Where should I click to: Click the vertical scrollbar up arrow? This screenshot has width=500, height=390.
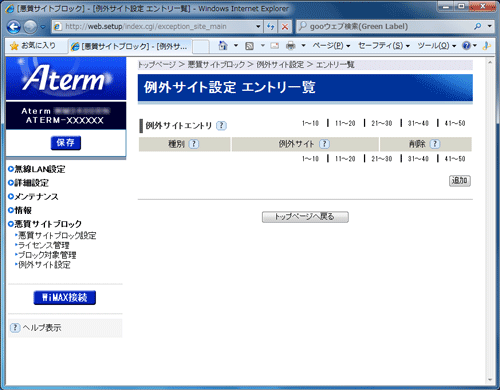click(490, 62)
